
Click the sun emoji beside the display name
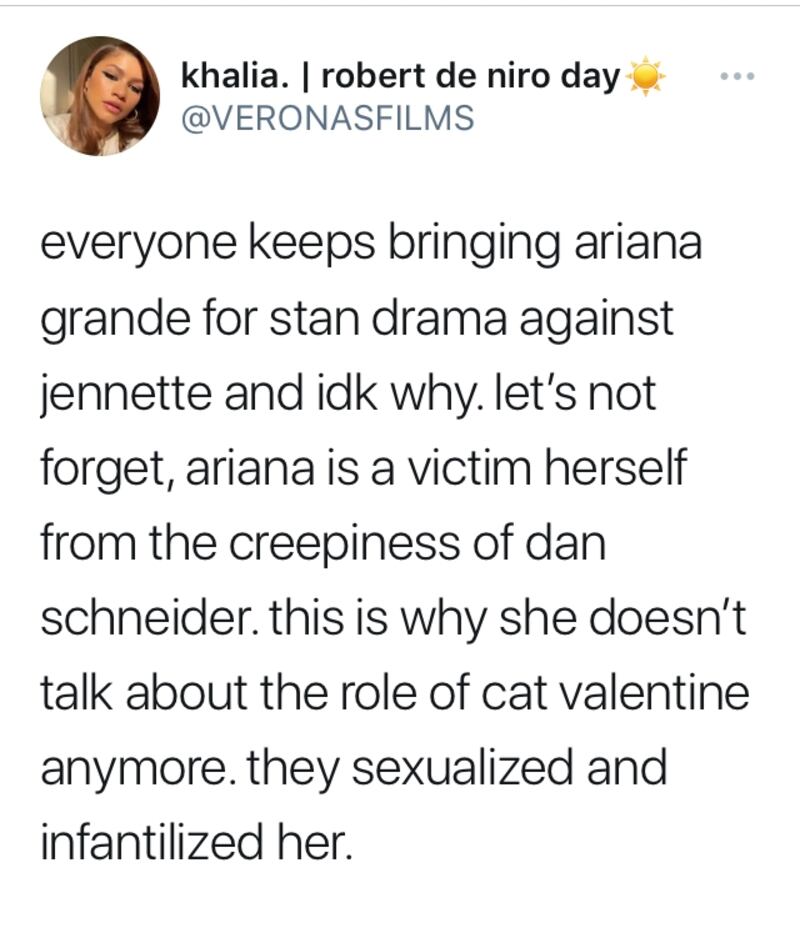(646, 77)
